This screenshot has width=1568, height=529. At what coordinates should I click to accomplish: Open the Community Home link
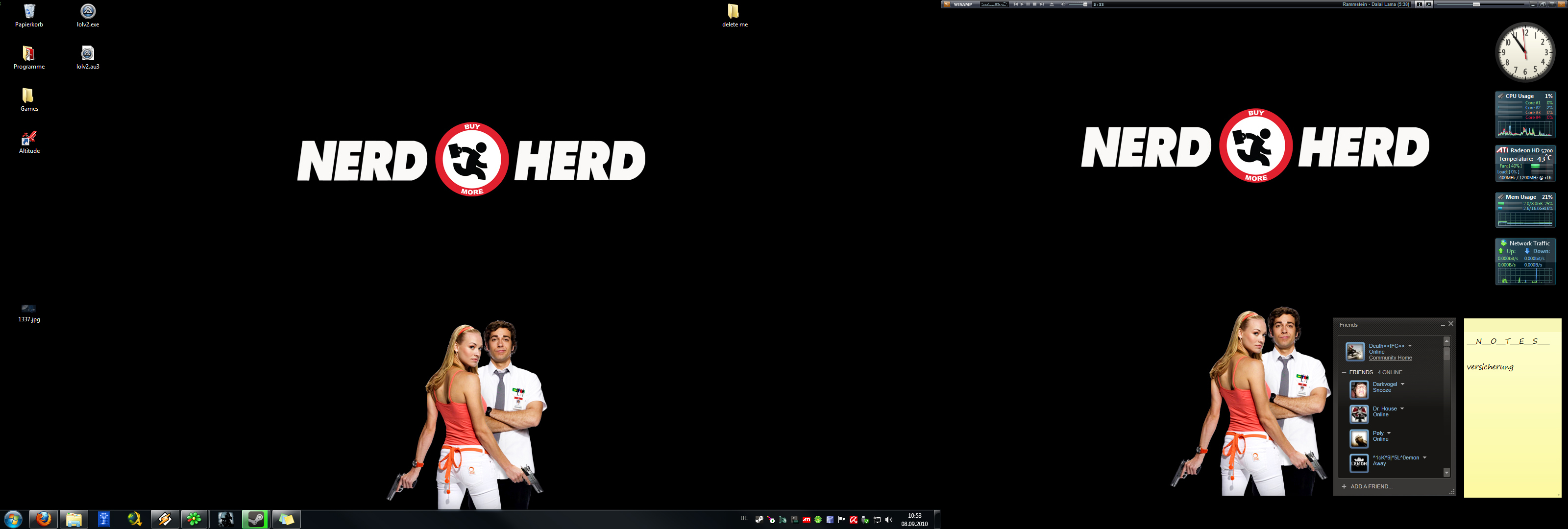[1390, 358]
